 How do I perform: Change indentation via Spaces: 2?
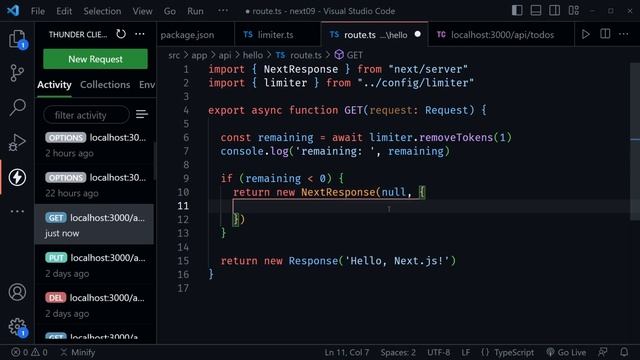(398, 352)
